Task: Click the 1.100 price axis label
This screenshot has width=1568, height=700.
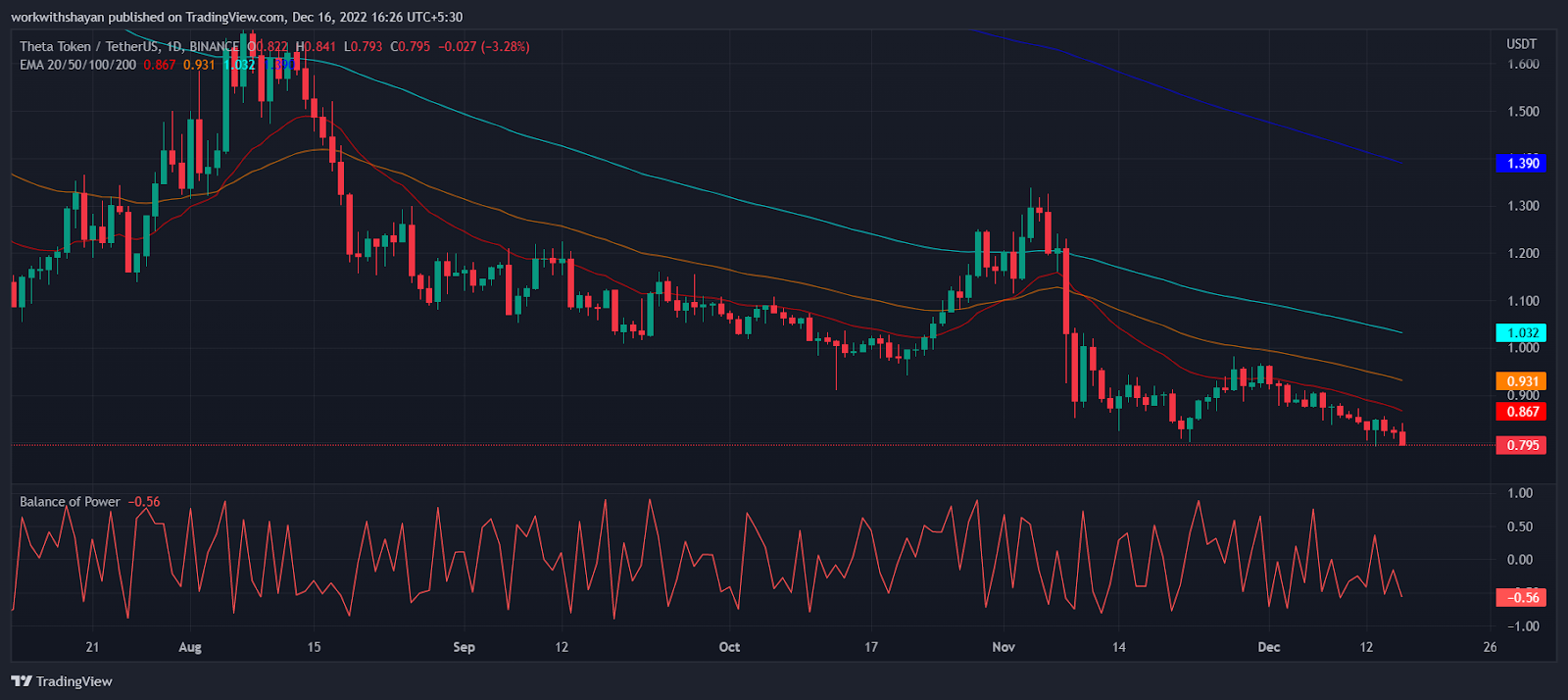Action: pyautogui.click(x=1523, y=301)
